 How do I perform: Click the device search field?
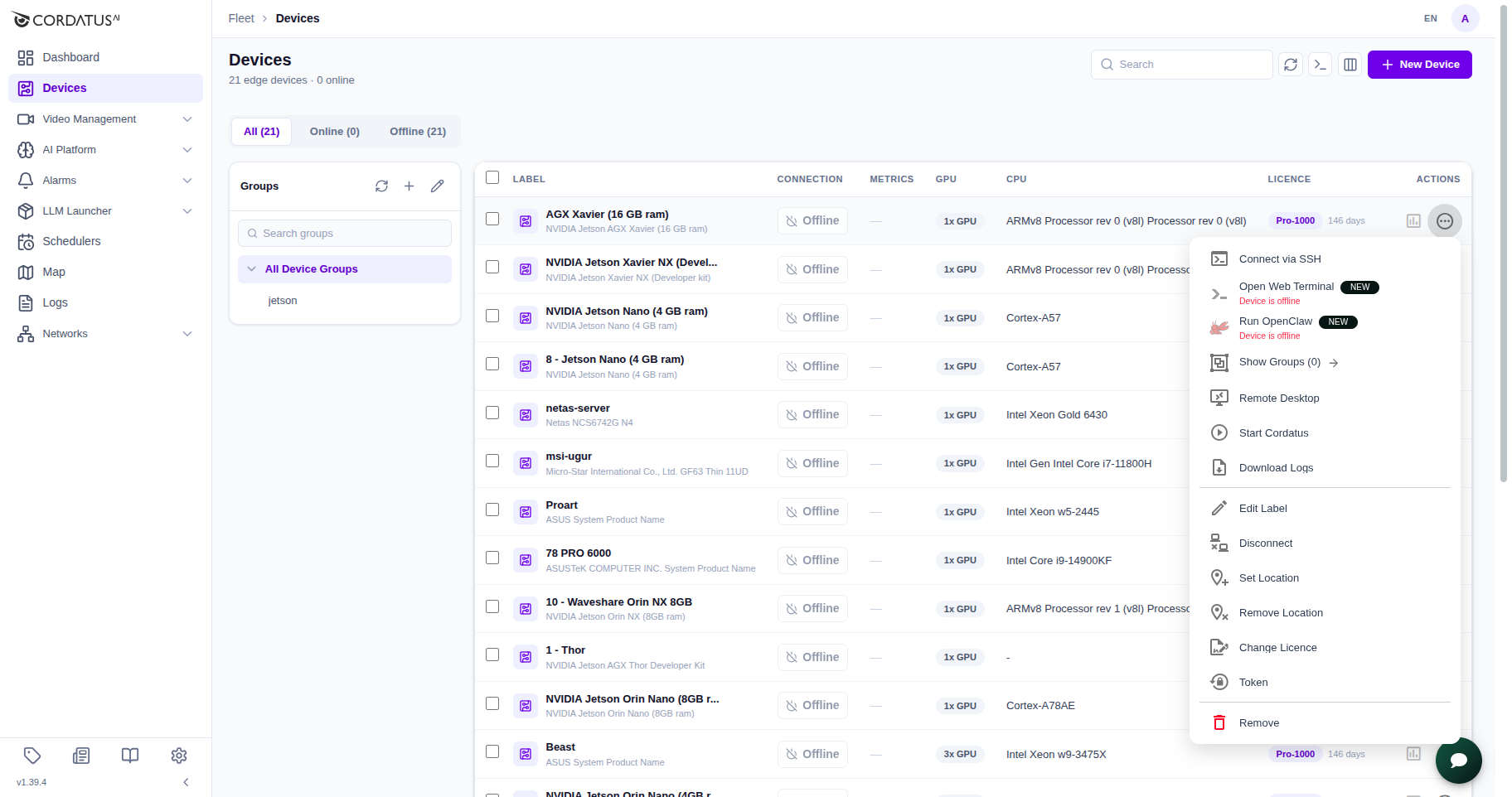coord(1182,65)
